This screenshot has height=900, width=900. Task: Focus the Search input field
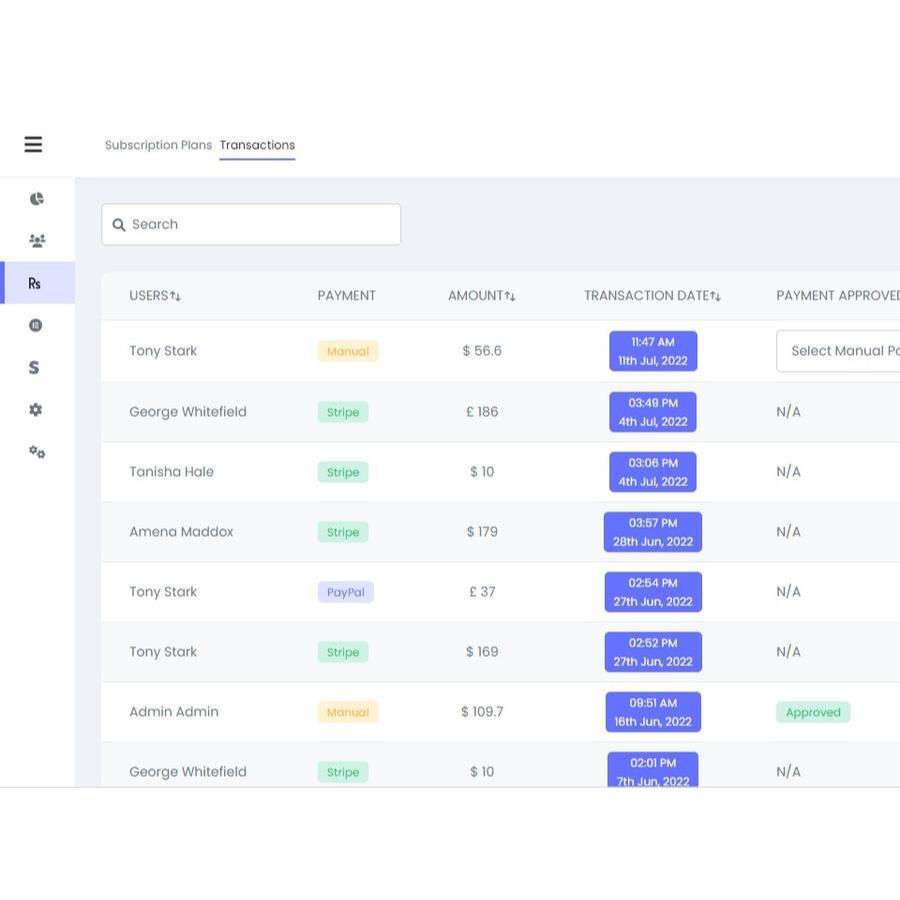[x=251, y=224]
